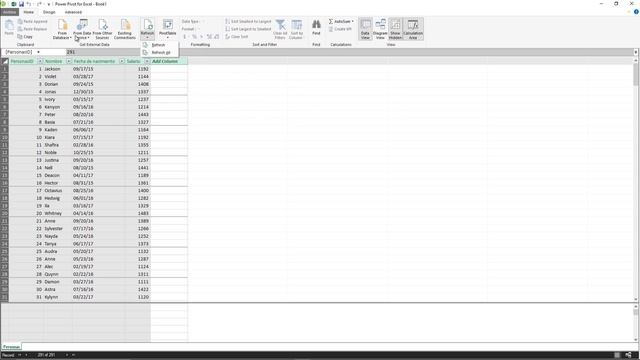Click Sort Largest to Smallest

coord(248,29)
